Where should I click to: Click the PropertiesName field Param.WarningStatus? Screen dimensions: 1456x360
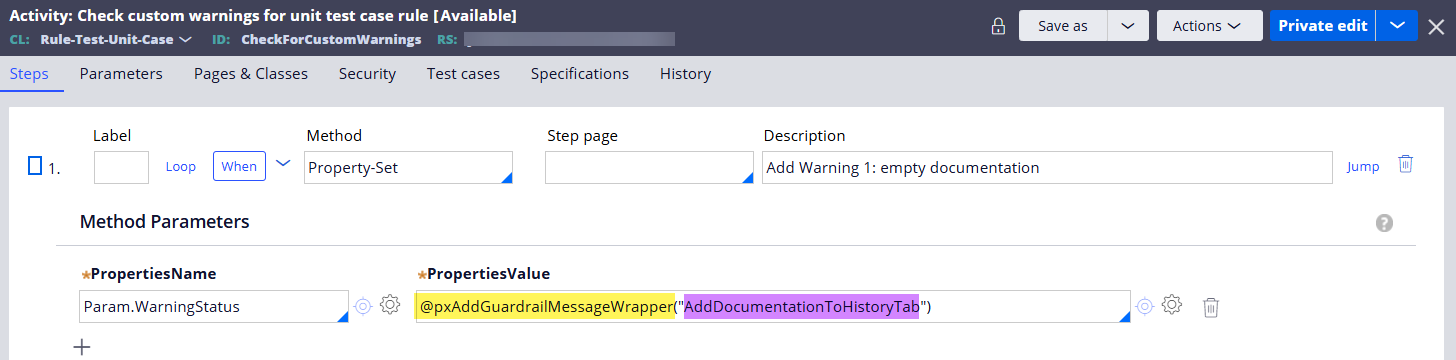214,307
